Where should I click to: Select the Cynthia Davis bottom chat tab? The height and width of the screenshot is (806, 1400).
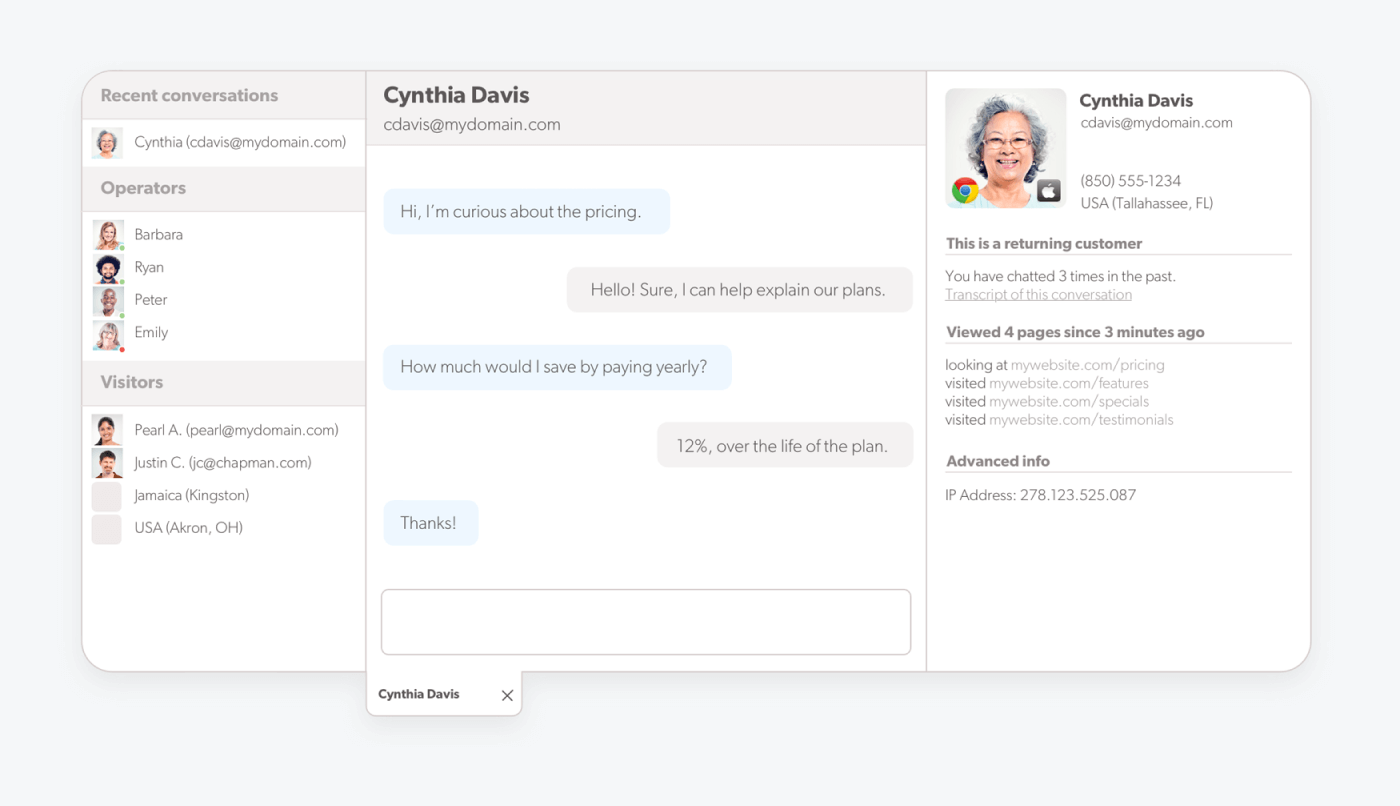pos(419,695)
